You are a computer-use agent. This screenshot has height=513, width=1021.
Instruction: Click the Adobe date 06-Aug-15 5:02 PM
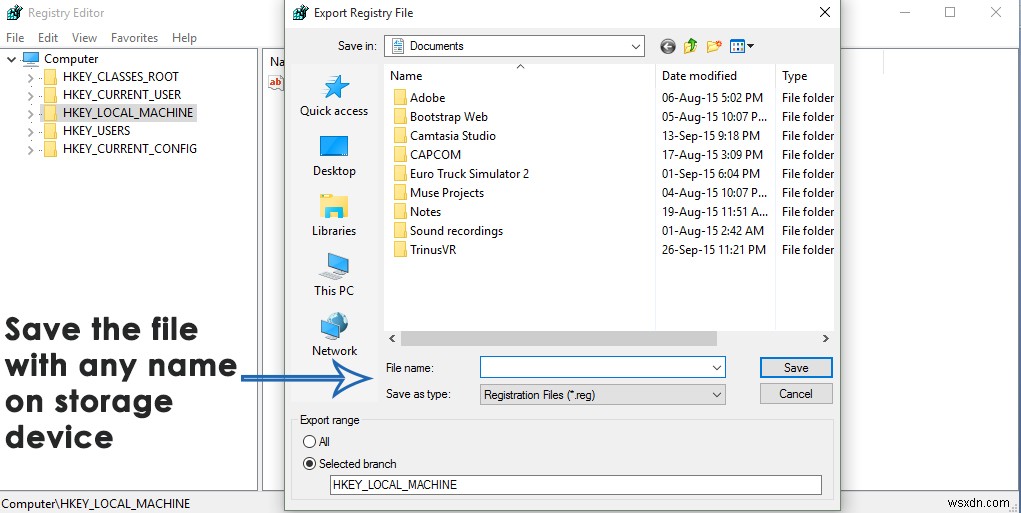pyautogui.click(x=712, y=98)
